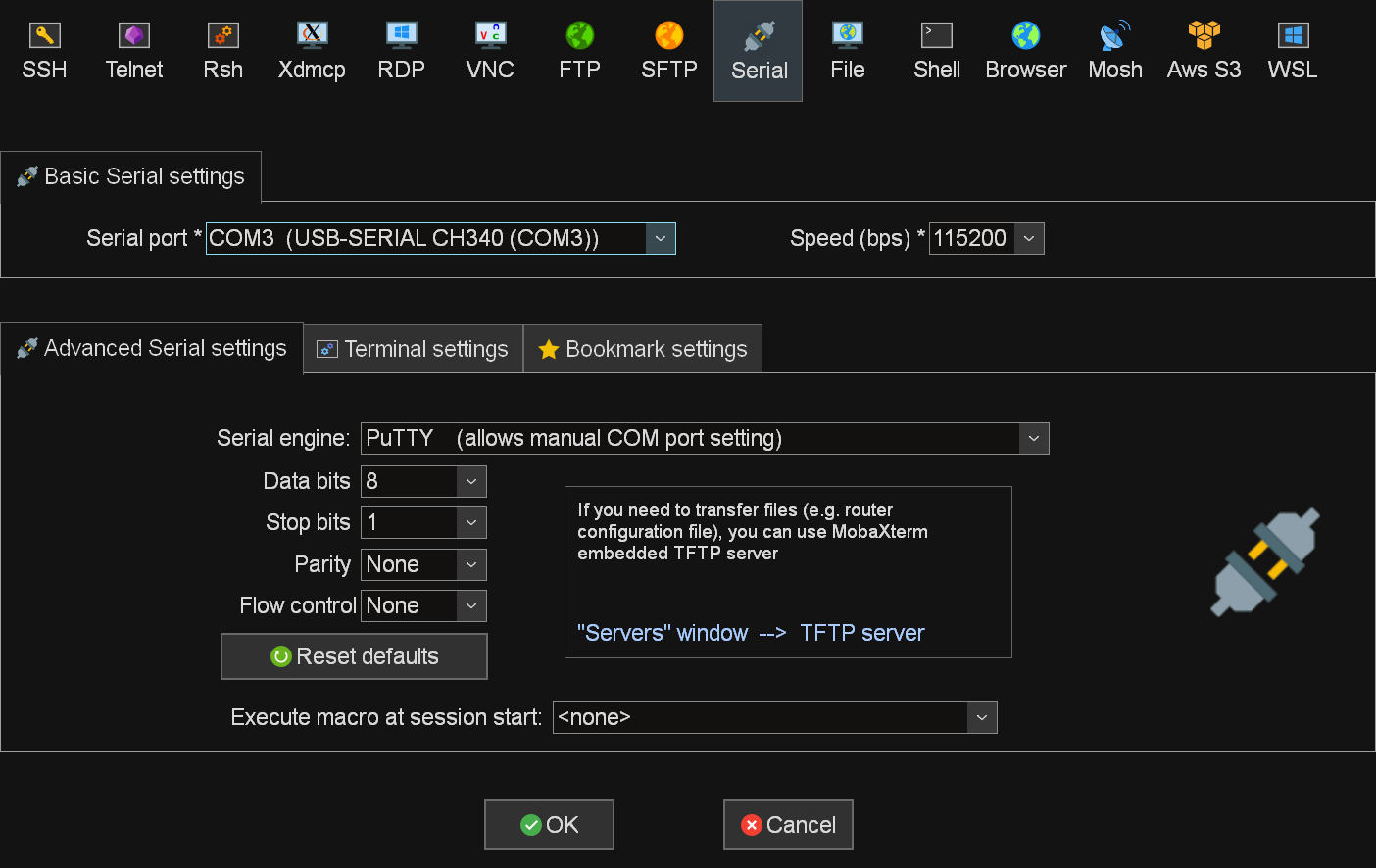This screenshot has width=1376, height=868.
Task: Pick the Shell session icon
Action: 937,51
